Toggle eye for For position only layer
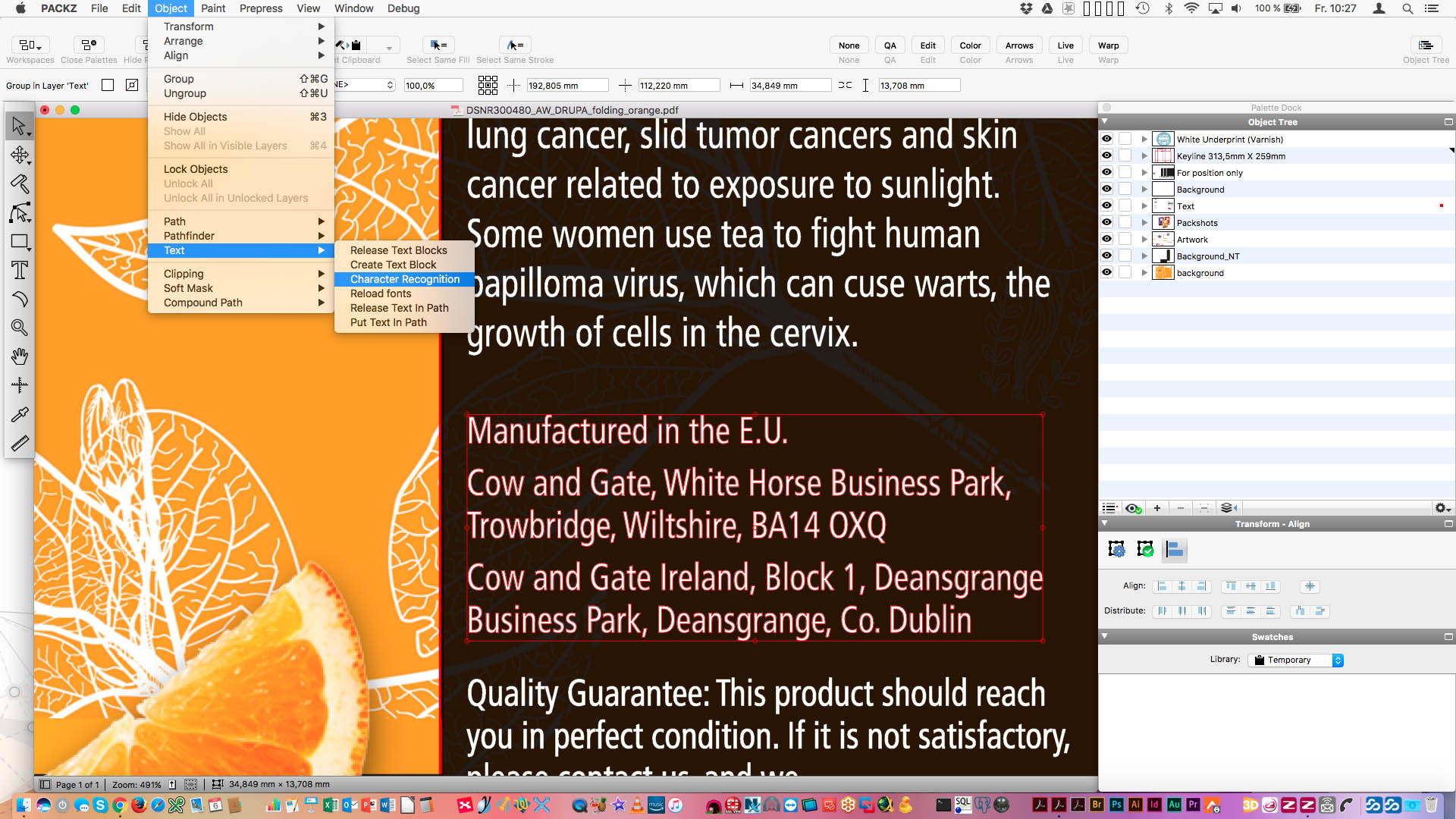1456x819 pixels. point(1106,173)
